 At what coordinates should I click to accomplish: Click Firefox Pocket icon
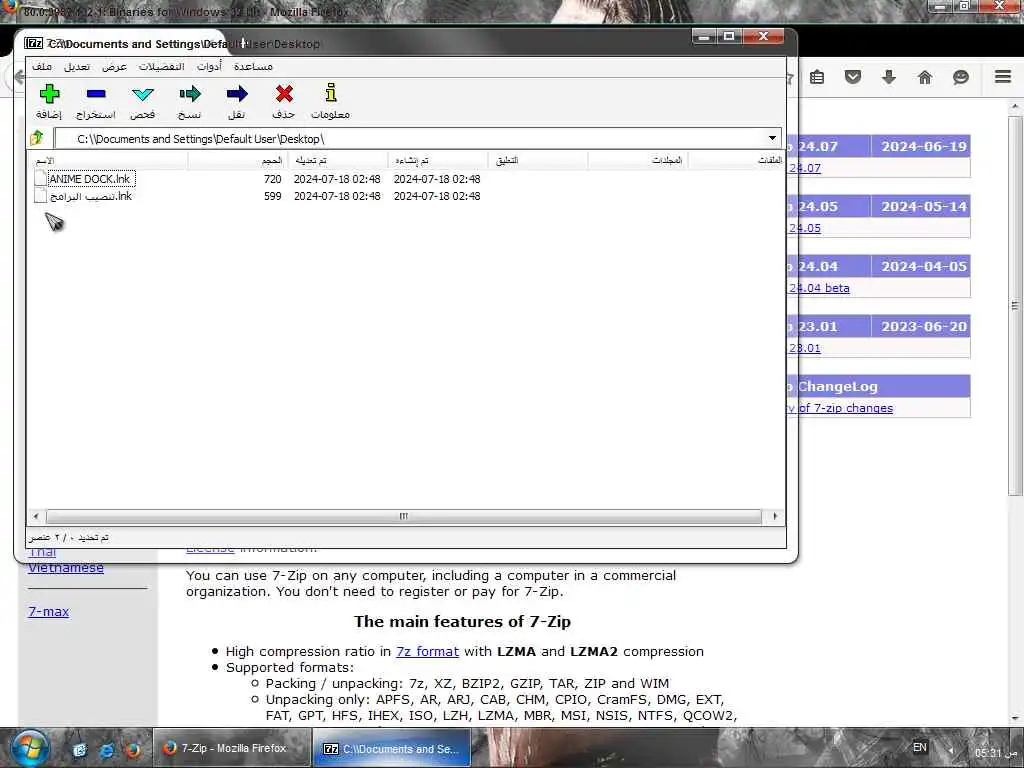(x=853, y=77)
